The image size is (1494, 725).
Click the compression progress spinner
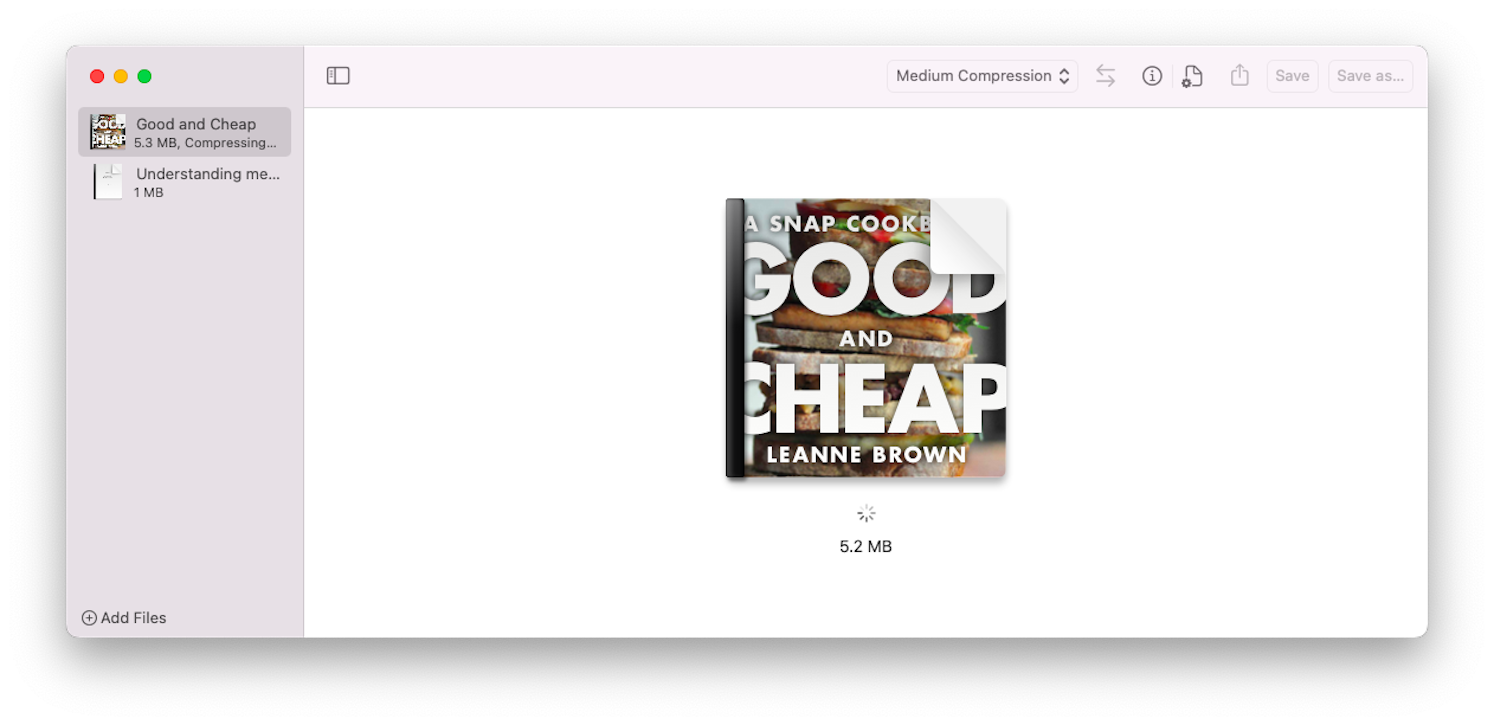click(866, 514)
